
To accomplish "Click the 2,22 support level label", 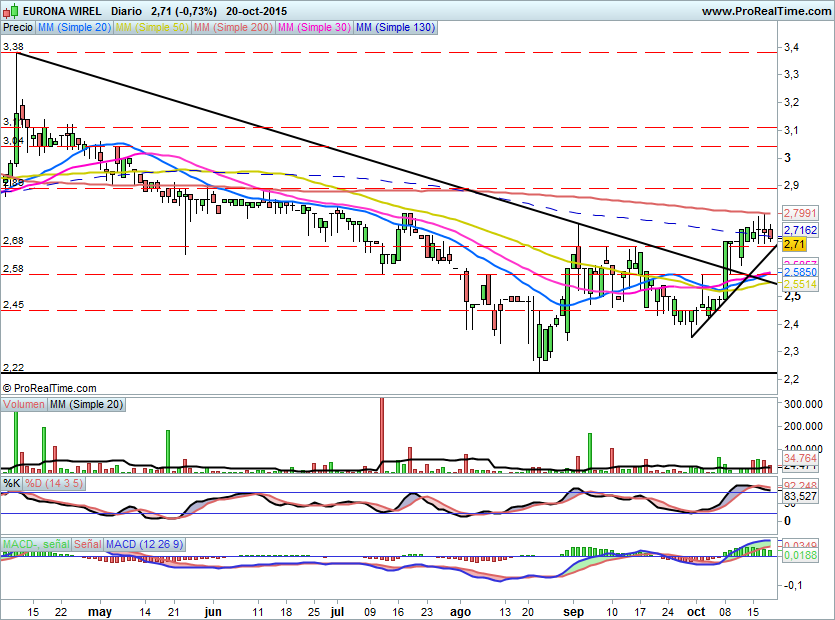I will [13, 368].
